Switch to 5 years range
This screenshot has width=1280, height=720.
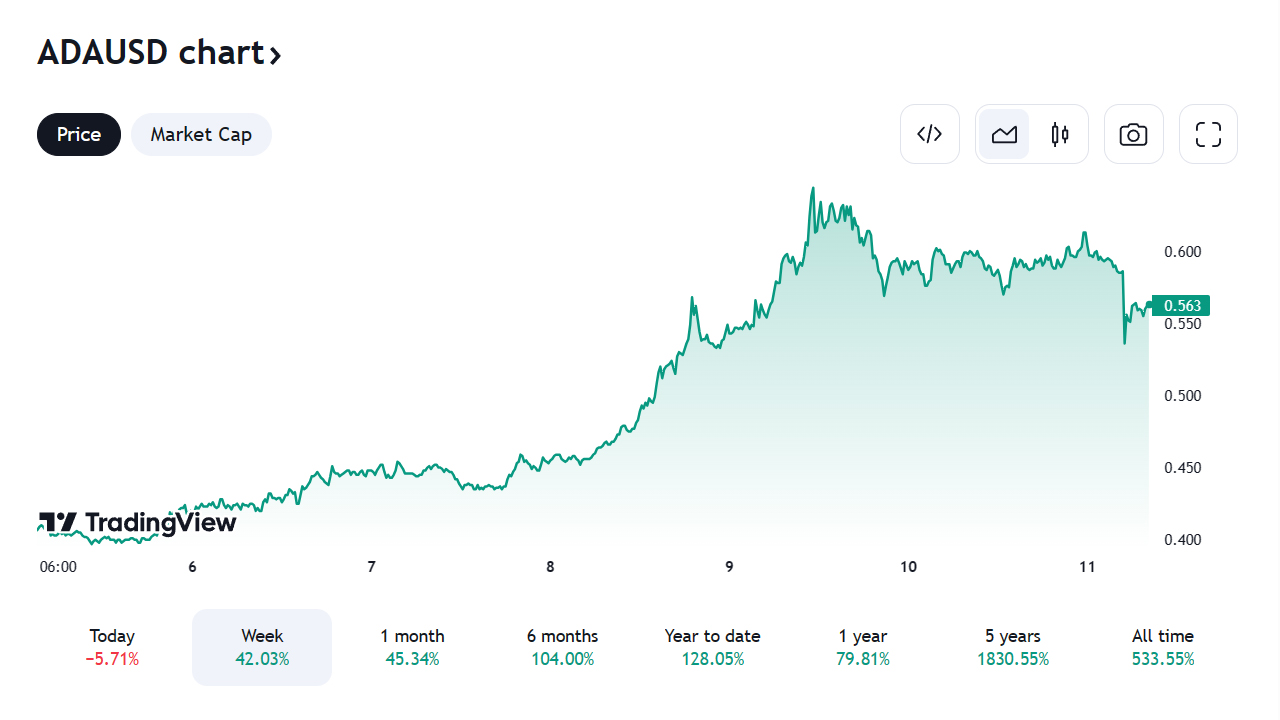(x=1013, y=647)
